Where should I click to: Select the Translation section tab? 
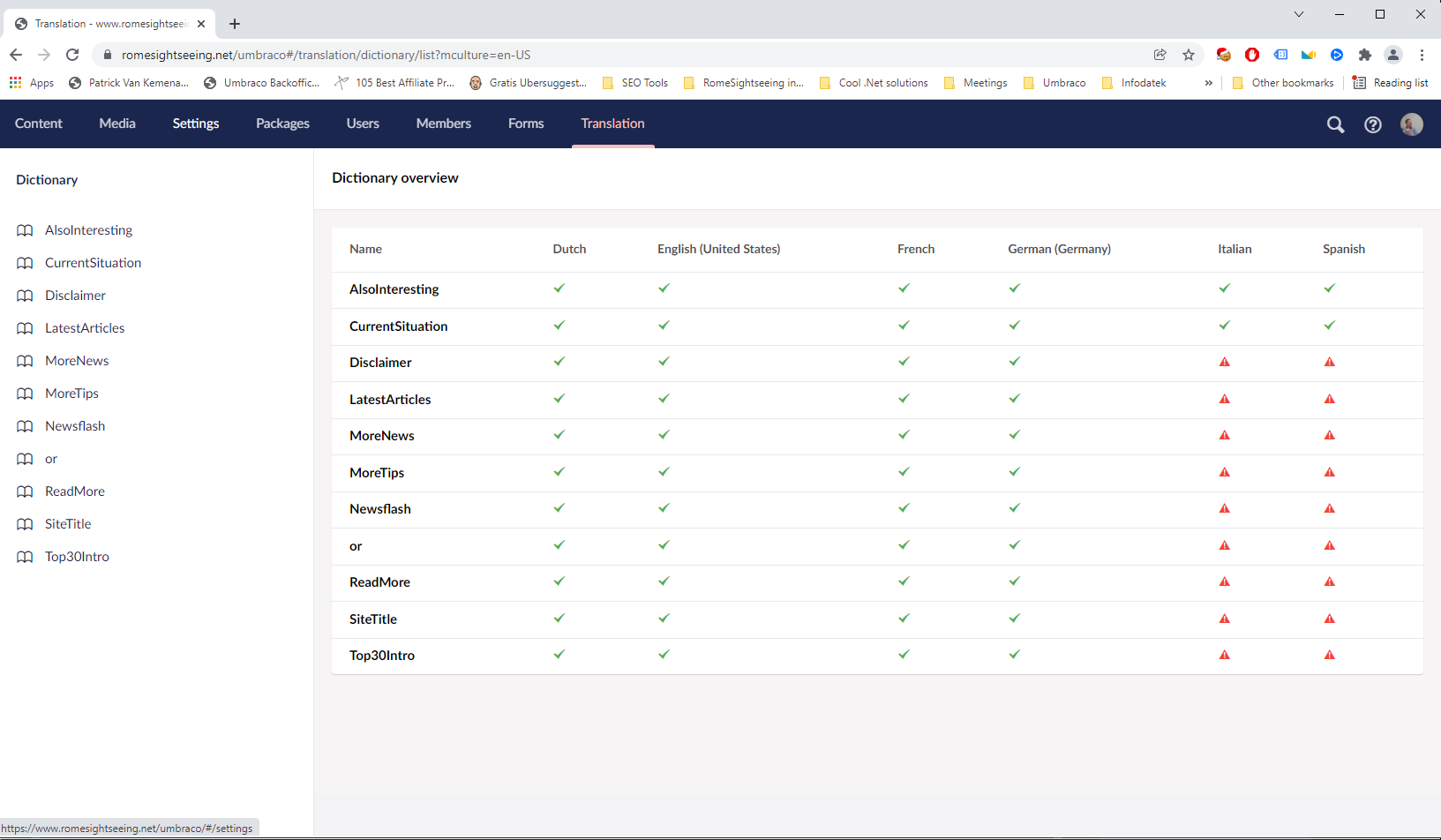612,124
